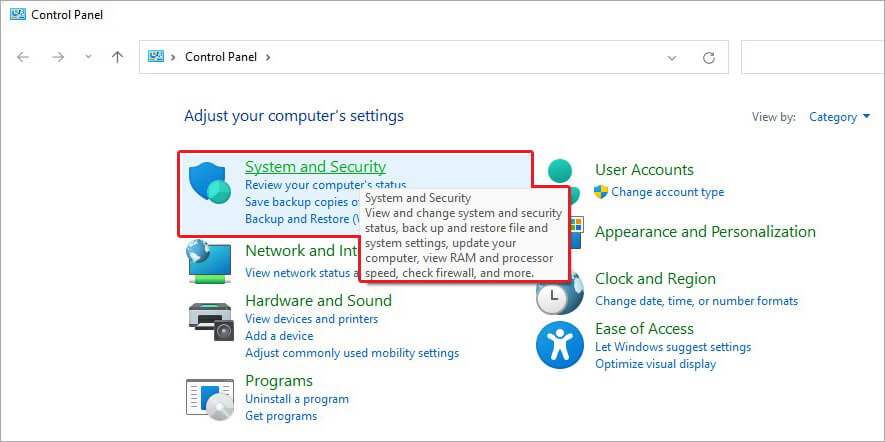Select Control Panel breadcrumb in address bar
Image resolution: width=885 pixels, height=442 pixels.
(x=221, y=57)
